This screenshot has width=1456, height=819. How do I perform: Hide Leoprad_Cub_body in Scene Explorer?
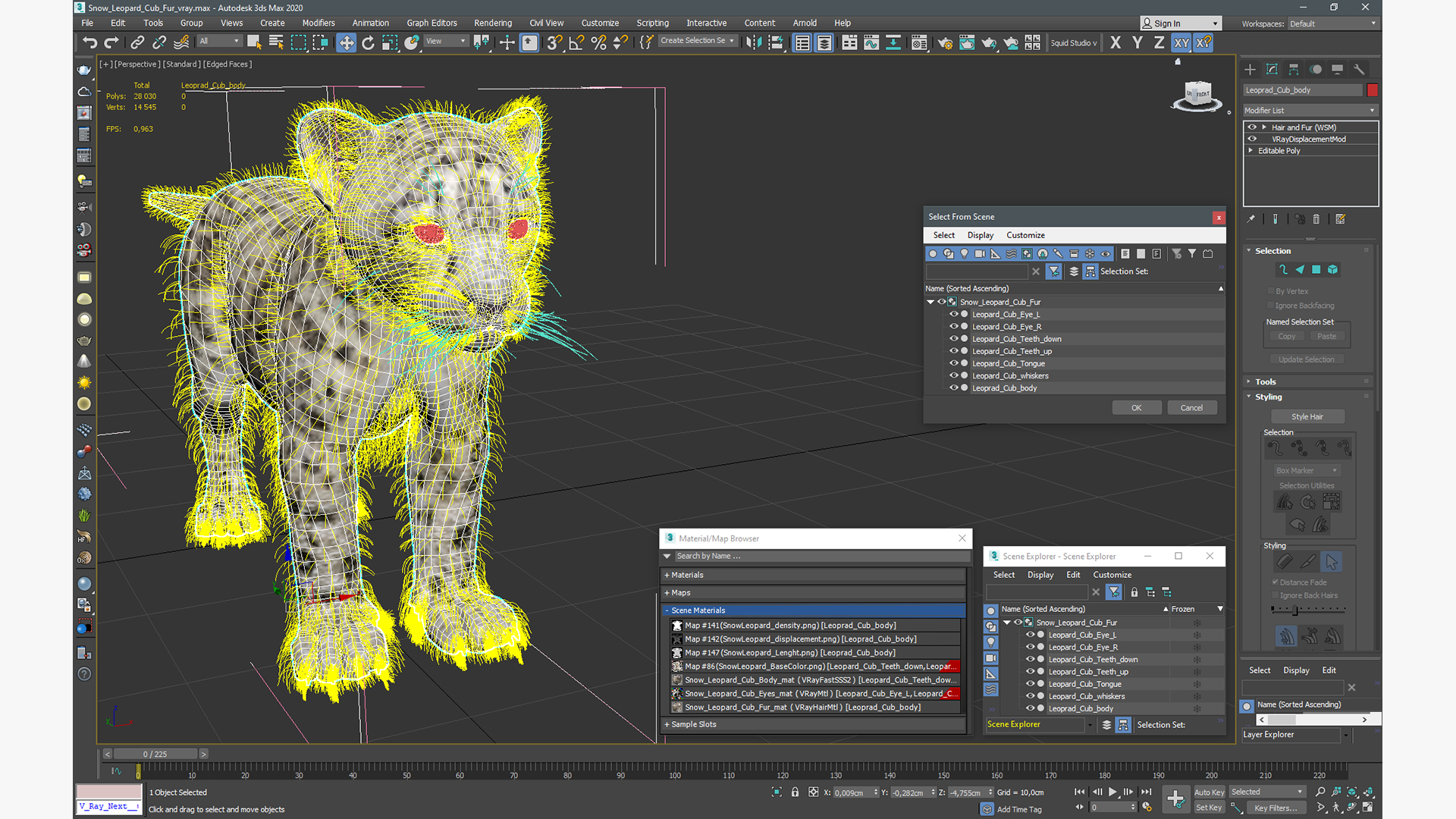(x=1030, y=708)
